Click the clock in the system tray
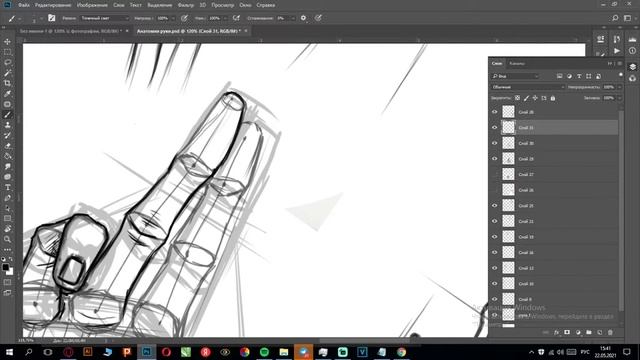This screenshot has height=360, width=640. [605, 352]
